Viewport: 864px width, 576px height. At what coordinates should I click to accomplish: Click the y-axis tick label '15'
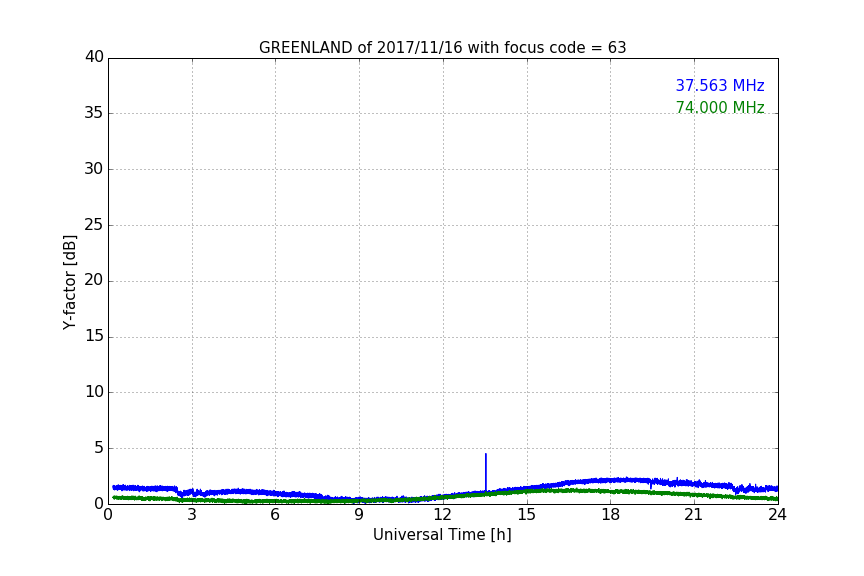pyautogui.click(x=94, y=336)
